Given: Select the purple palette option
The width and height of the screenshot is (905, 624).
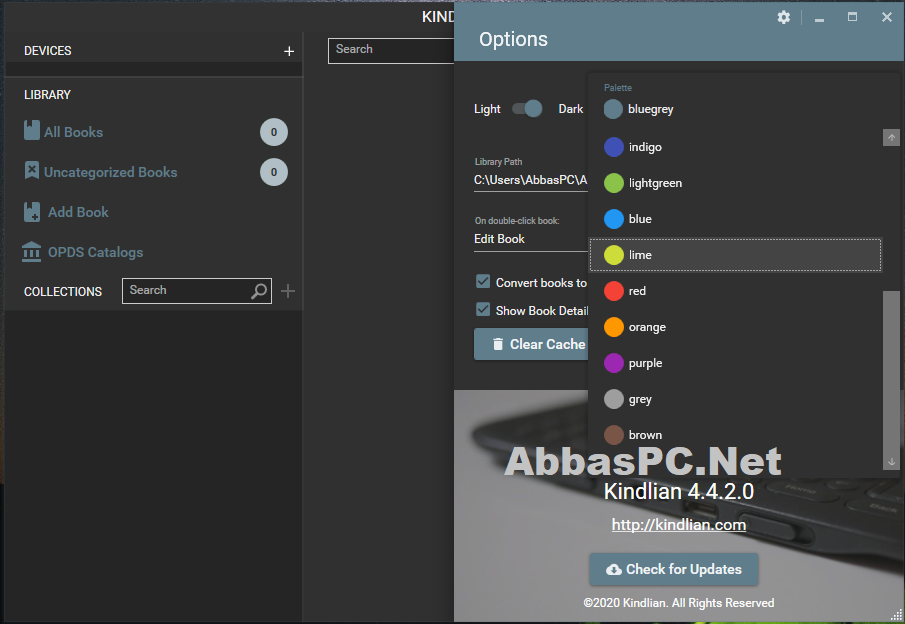Looking at the screenshot, I should (735, 363).
